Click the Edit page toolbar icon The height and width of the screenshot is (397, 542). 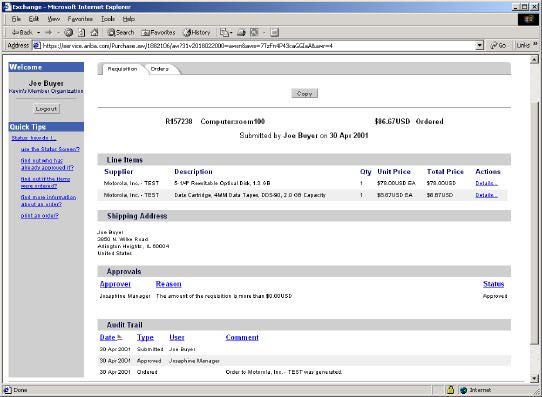pos(254,32)
